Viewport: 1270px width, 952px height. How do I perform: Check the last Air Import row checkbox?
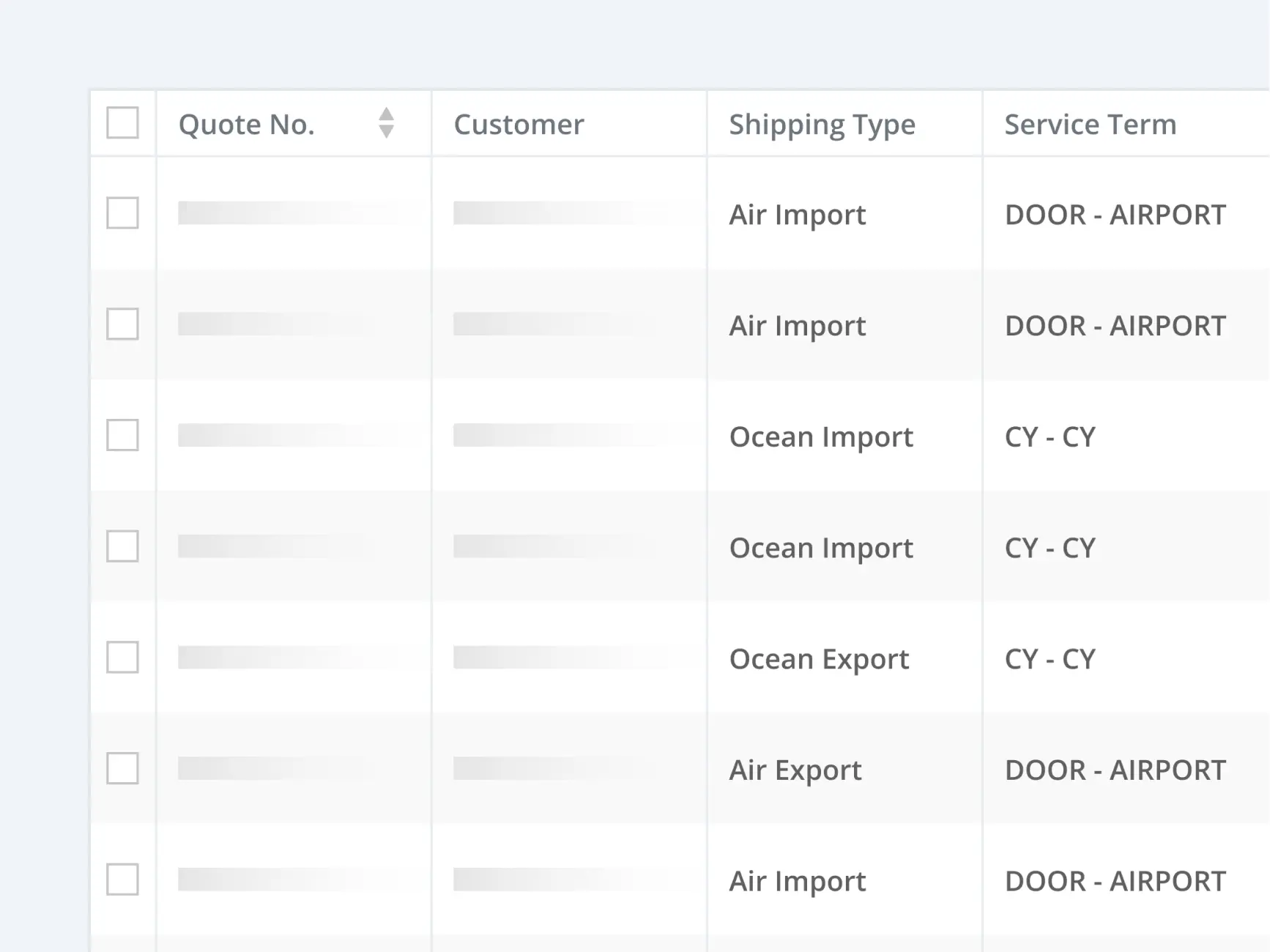pyautogui.click(x=122, y=880)
